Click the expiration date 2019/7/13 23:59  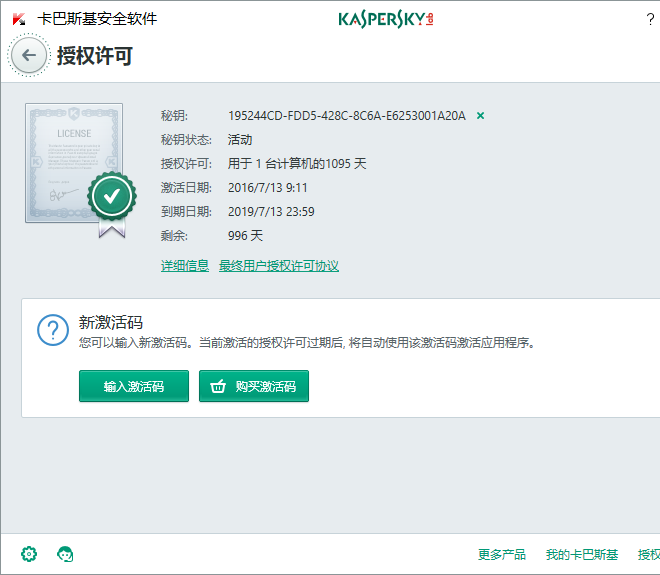click(x=271, y=211)
